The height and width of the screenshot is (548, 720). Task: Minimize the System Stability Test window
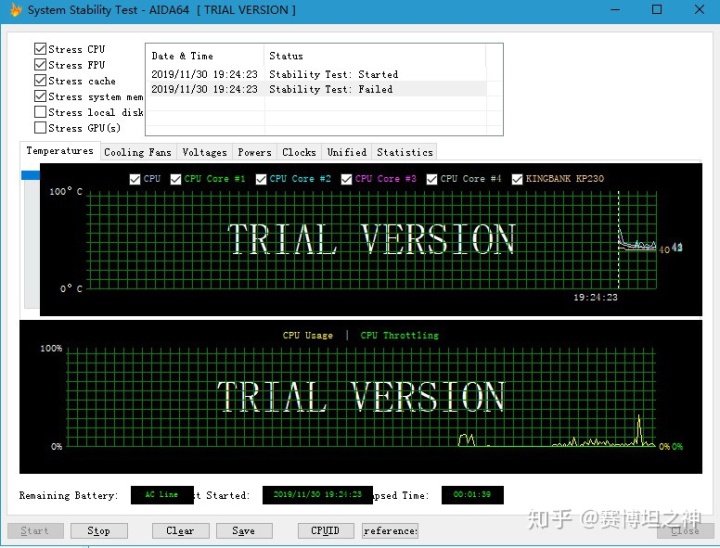(x=615, y=10)
